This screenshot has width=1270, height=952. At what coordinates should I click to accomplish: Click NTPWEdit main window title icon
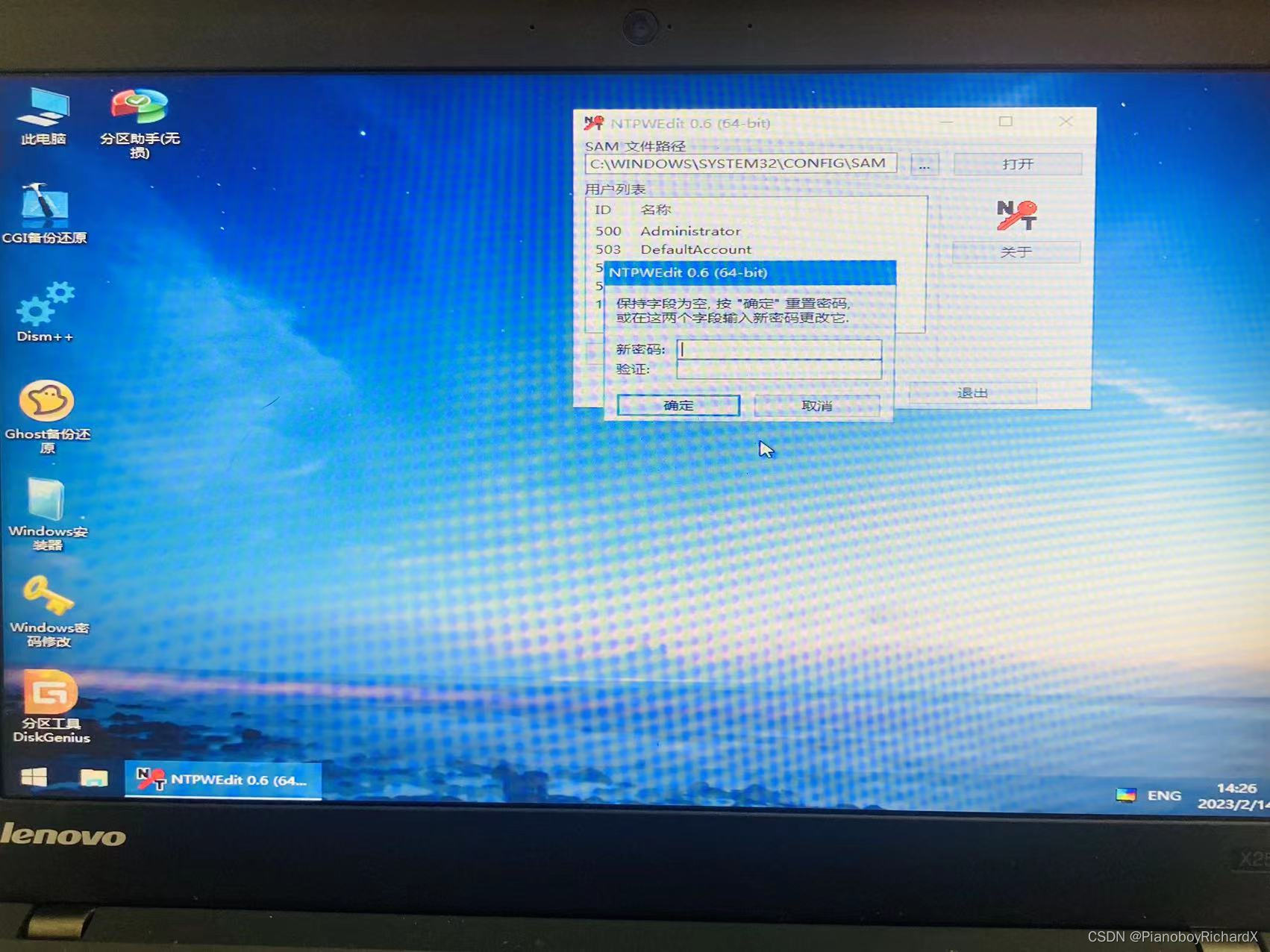point(594,122)
